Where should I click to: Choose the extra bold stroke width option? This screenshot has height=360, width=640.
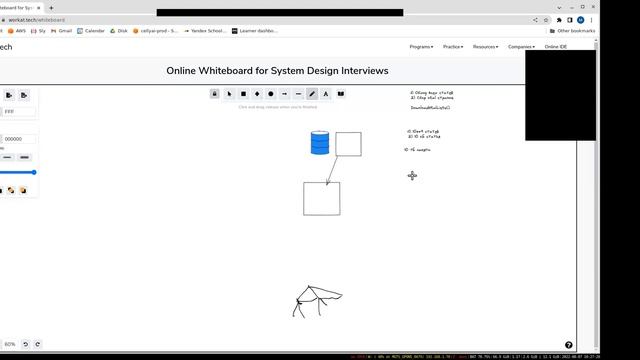click(x=24, y=157)
